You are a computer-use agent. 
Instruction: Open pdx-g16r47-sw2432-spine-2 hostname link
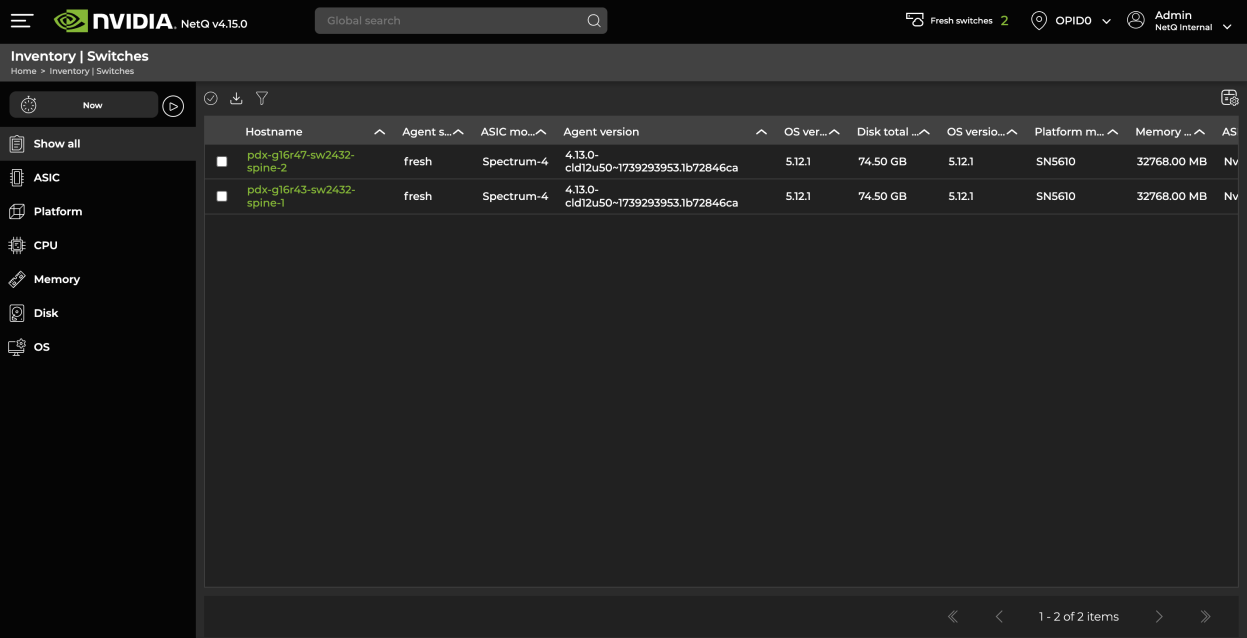coord(301,161)
